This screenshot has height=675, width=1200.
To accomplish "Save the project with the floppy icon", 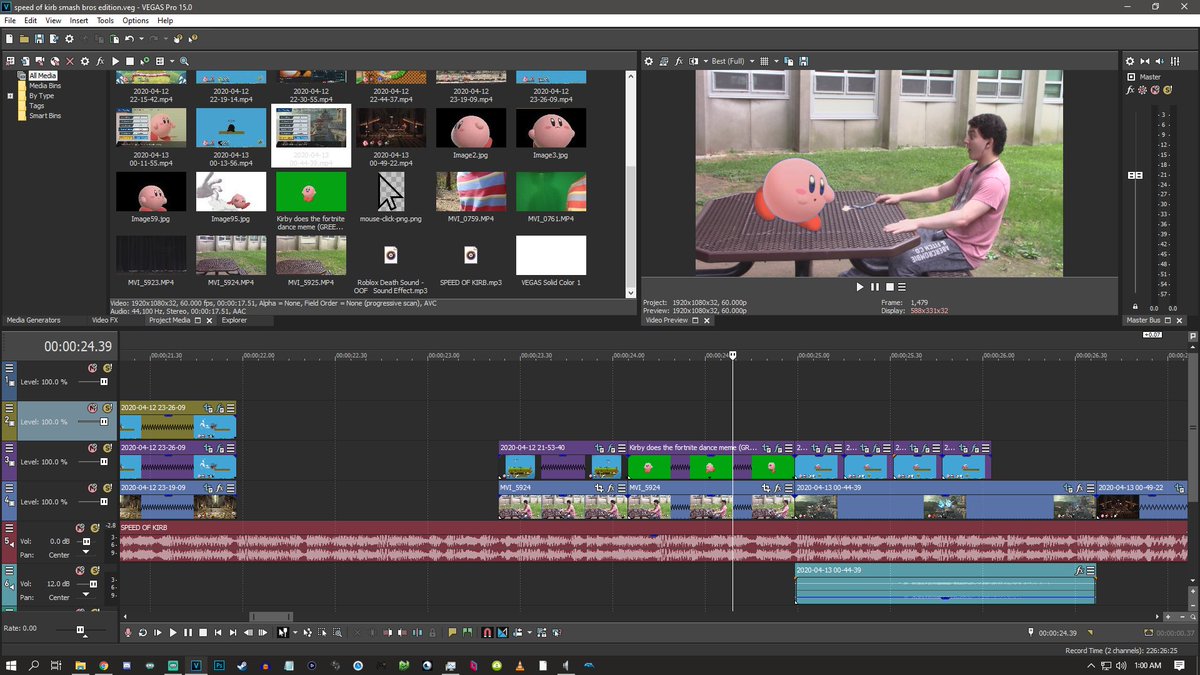I will (x=39, y=39).
